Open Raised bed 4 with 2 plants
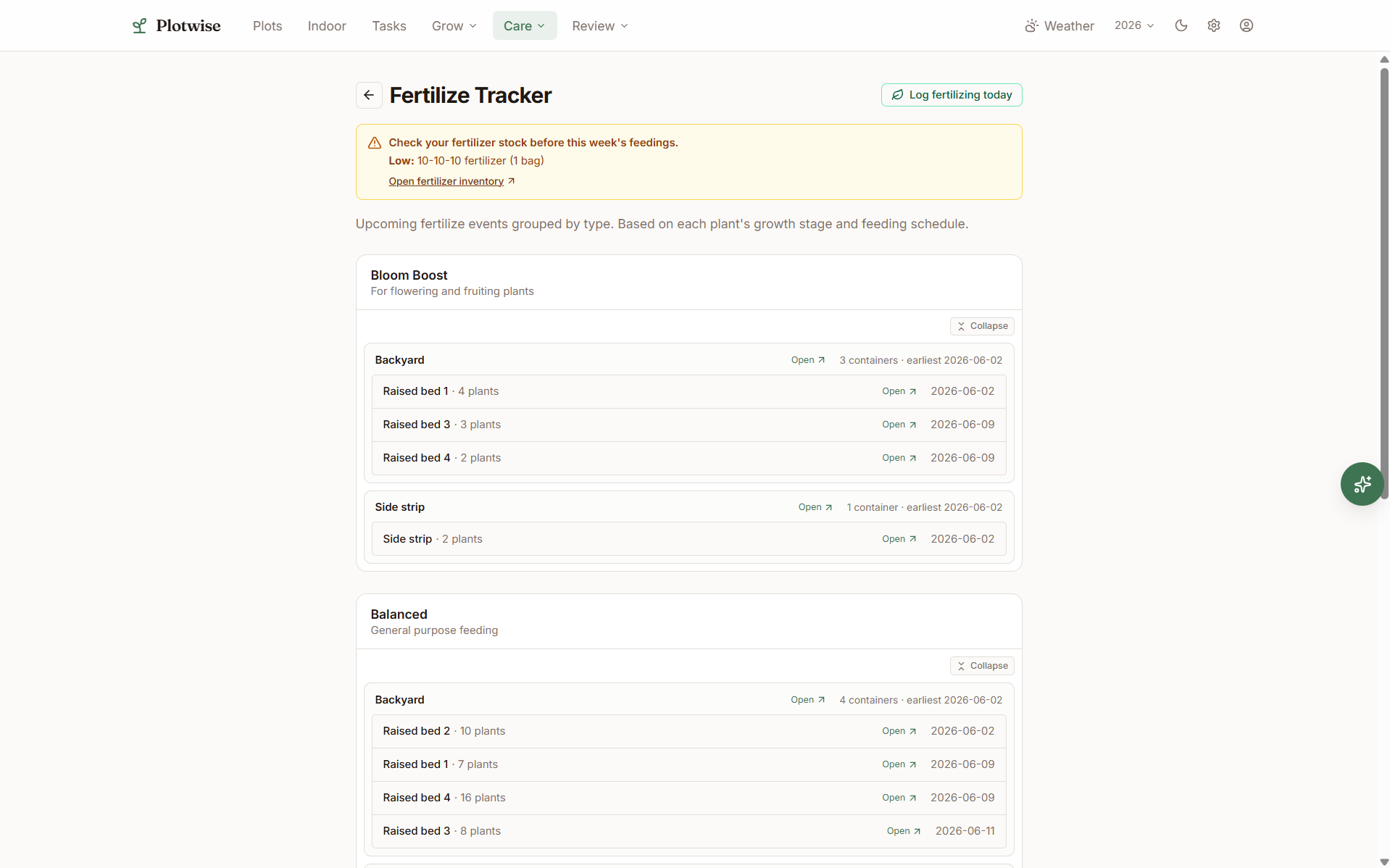Viewport: 1390px width, 868px height. coord(899,458)
